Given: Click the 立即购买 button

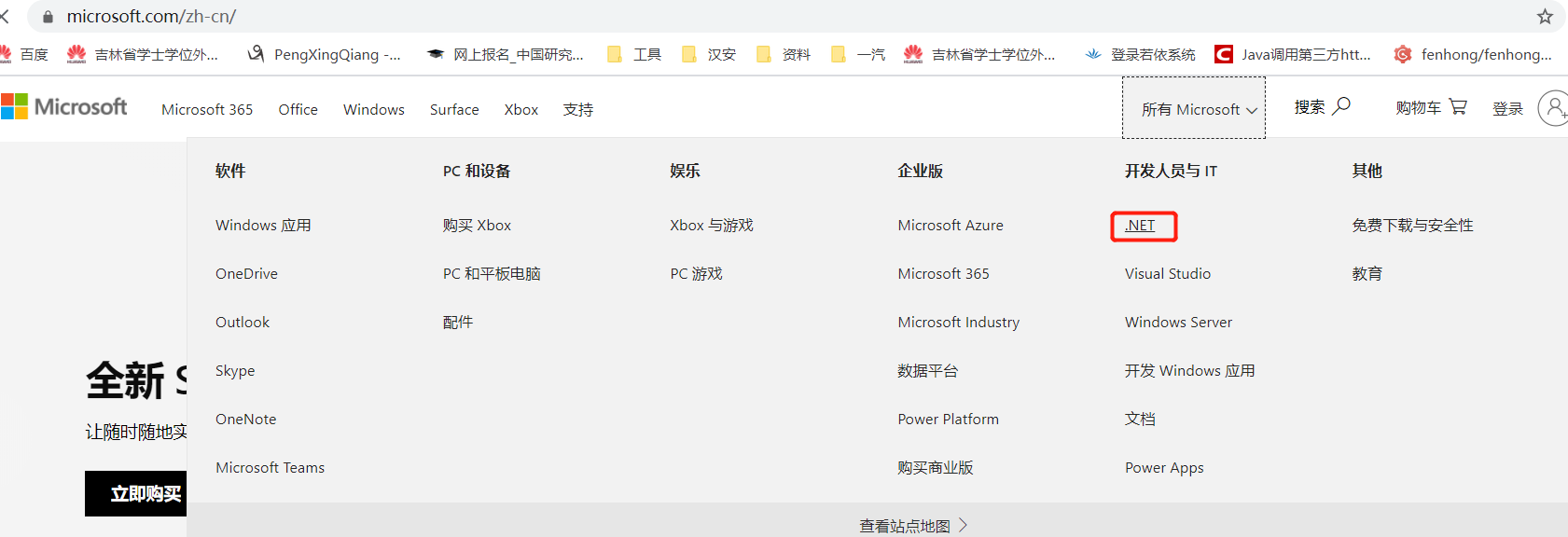Looking at the screenshot, I should 136,493.
